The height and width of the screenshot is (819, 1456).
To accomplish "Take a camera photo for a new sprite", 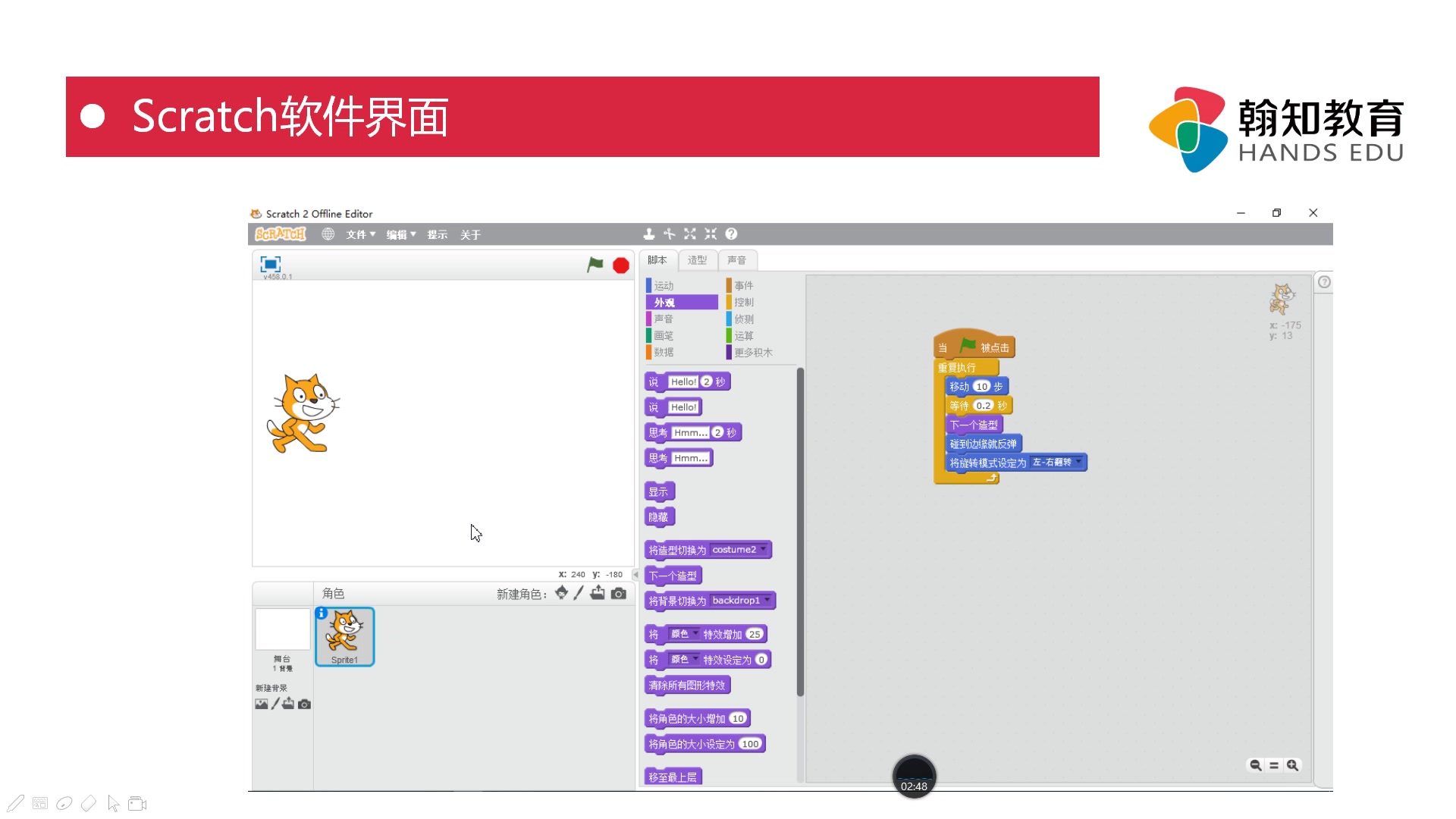I will (x=619, y=594).
